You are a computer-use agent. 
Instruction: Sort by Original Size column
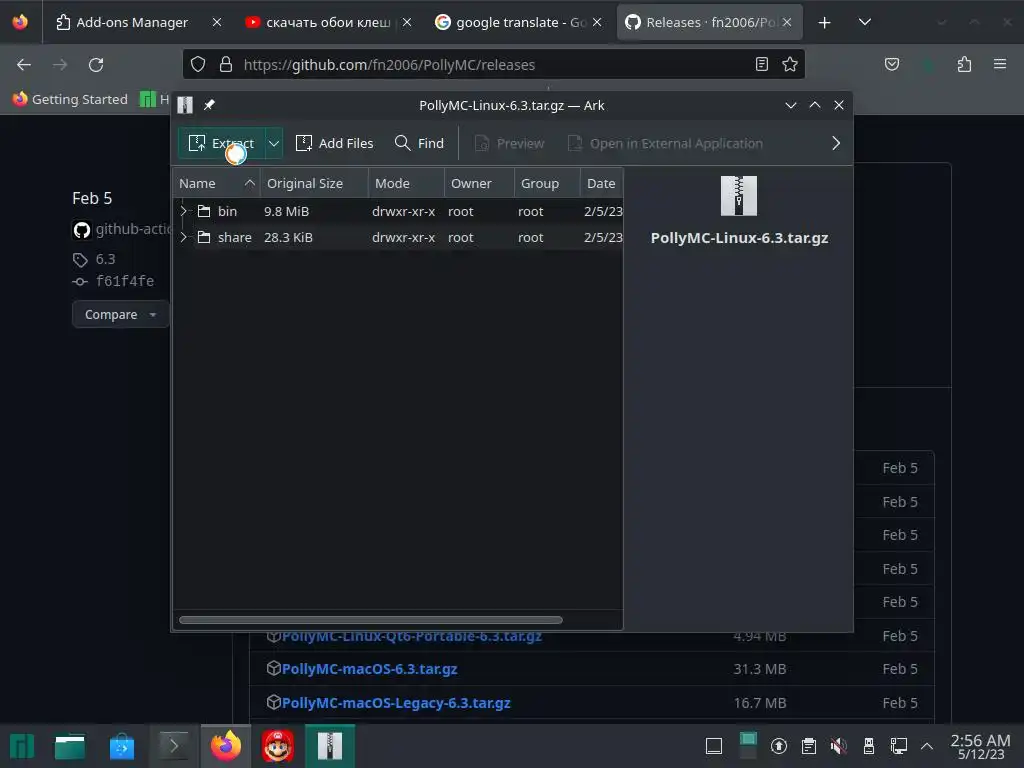pos(314,184)
